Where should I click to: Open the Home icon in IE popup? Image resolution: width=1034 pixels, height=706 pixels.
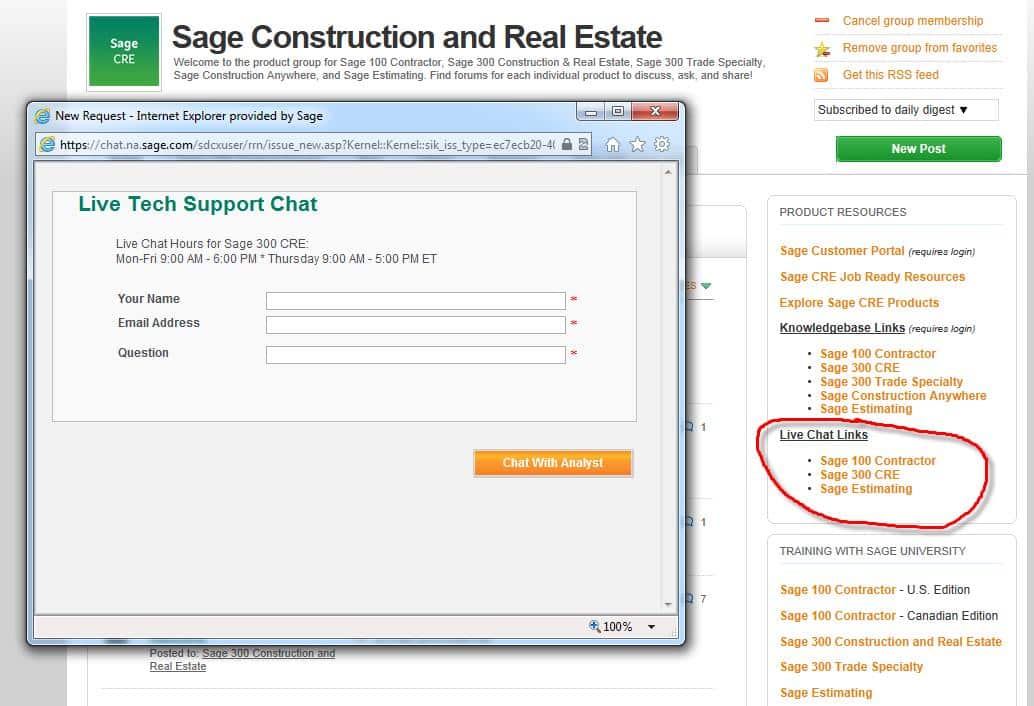(613, 144)
